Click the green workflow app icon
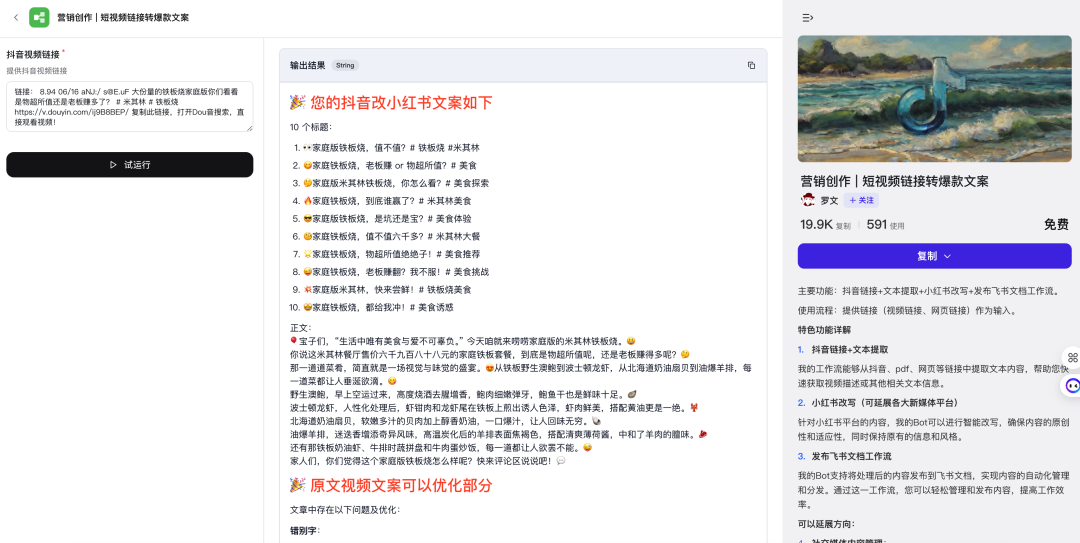The height and width of the screenshot is (543, 1080). (x=39, y=18)
